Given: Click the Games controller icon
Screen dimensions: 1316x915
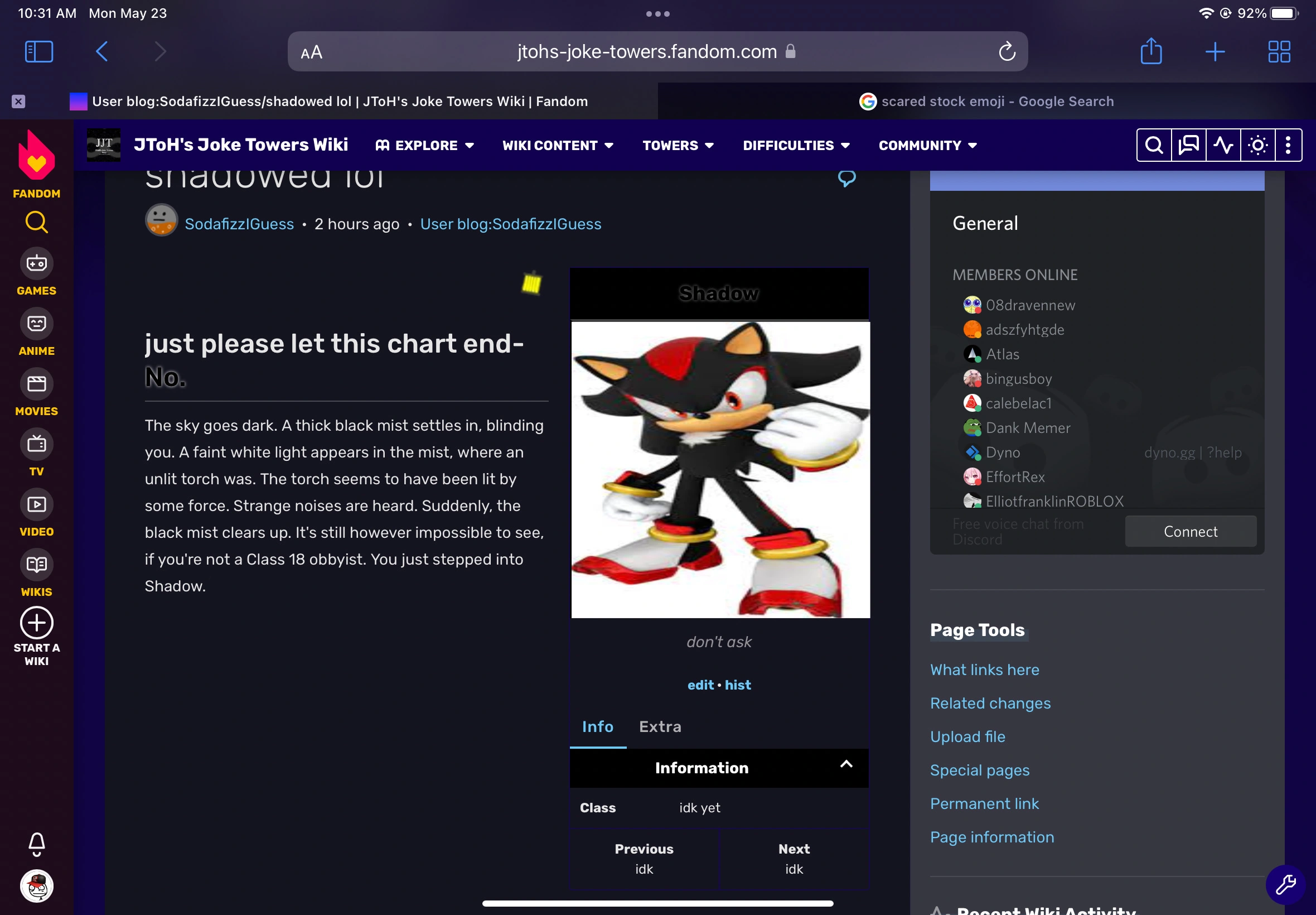Looking at the screenshot, I should click(x=37, y=264).
